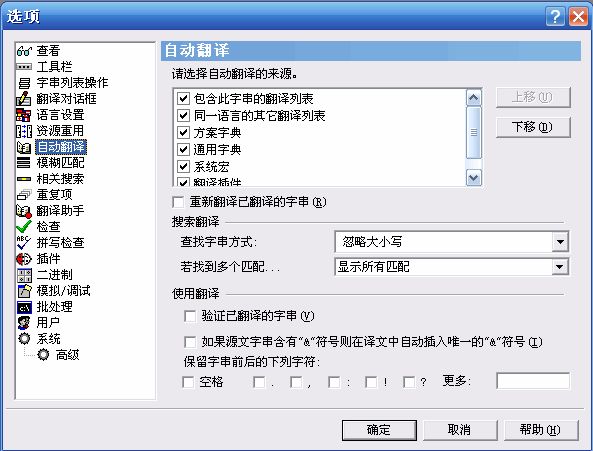Click the 下移 button
This screenshot has width=593, height=451.
(533, 127)
